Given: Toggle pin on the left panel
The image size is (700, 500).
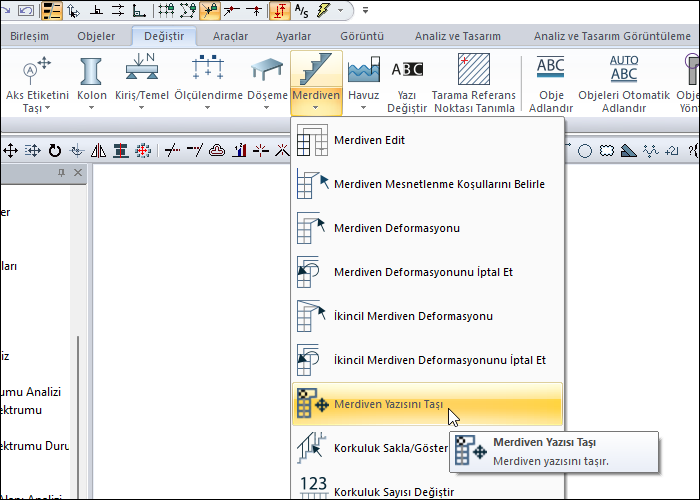Looking at the screenshot, I should (x=62, y=174).
